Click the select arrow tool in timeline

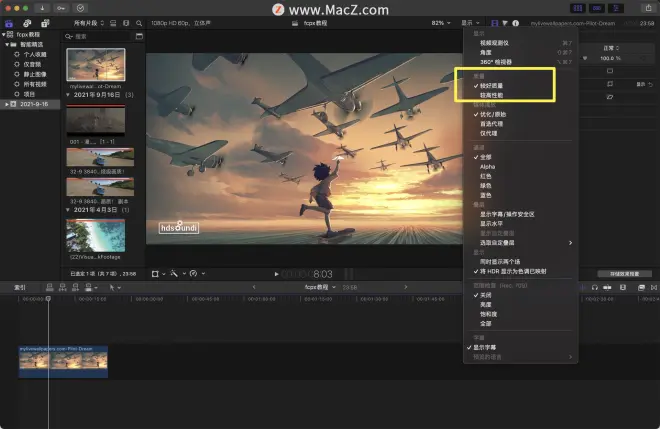(x=112, y=288)
